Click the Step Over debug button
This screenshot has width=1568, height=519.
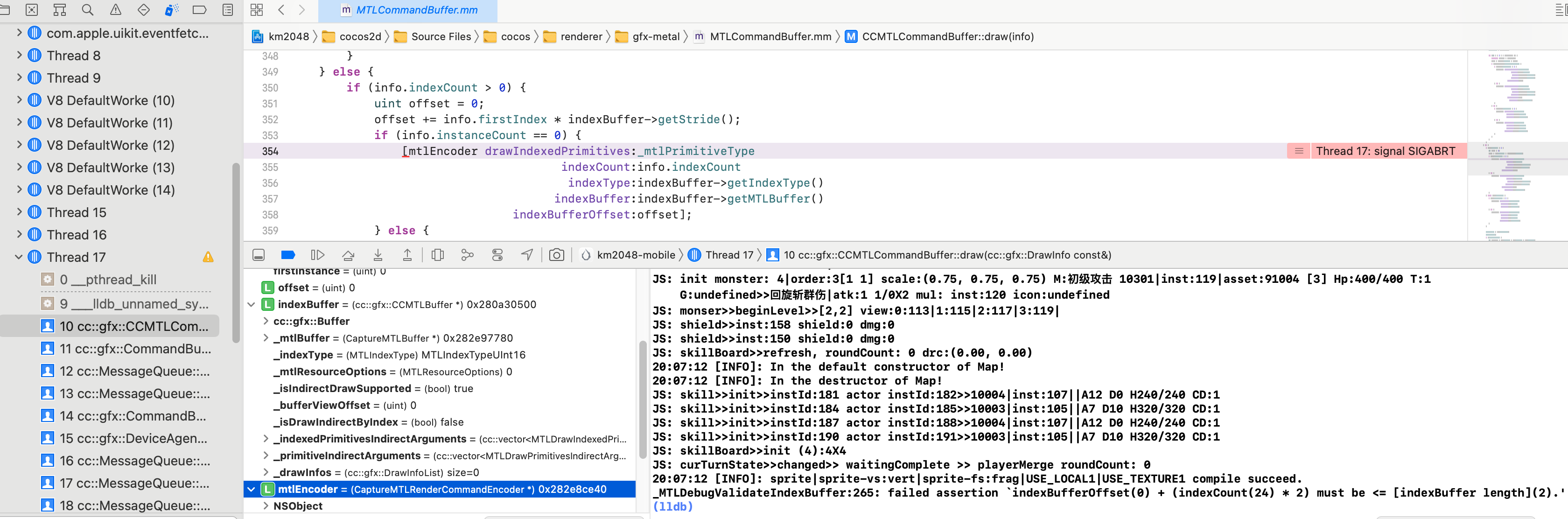click(348, 255)
